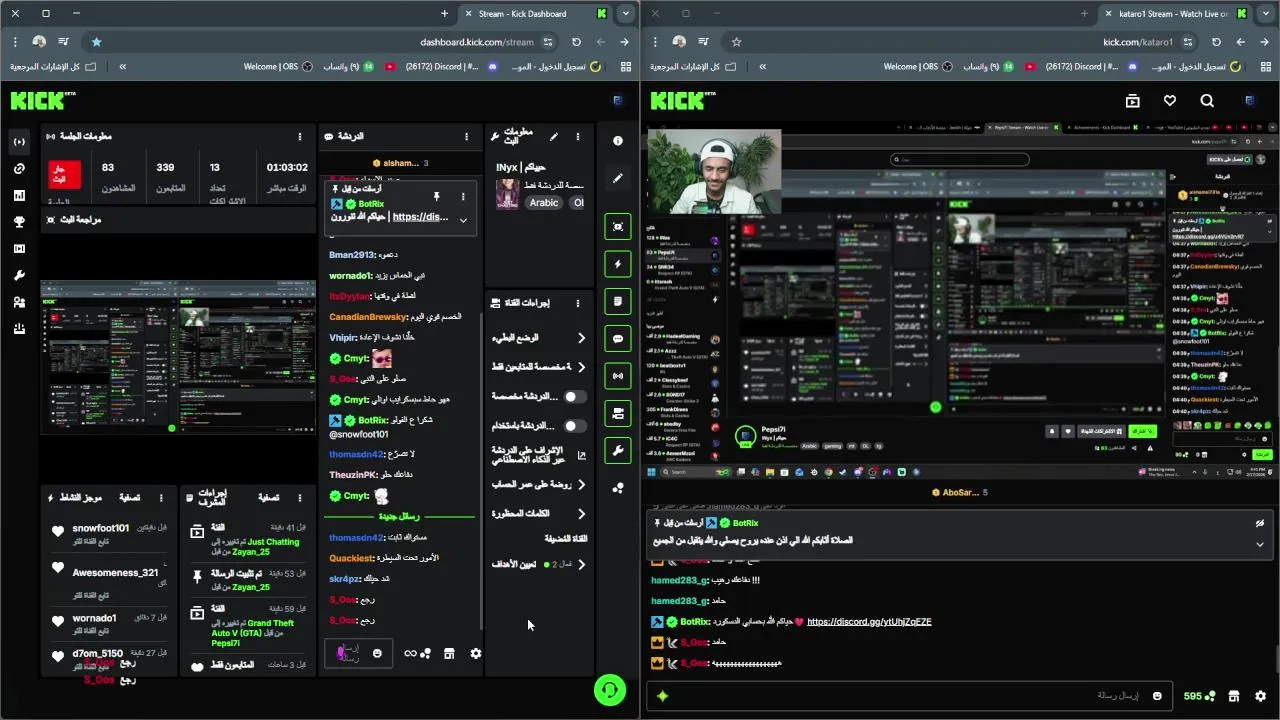This screenshot has width=1280, height=720.
Task: Unpin the pinned BotRix message in the dashboard chat
Action: 436,196
